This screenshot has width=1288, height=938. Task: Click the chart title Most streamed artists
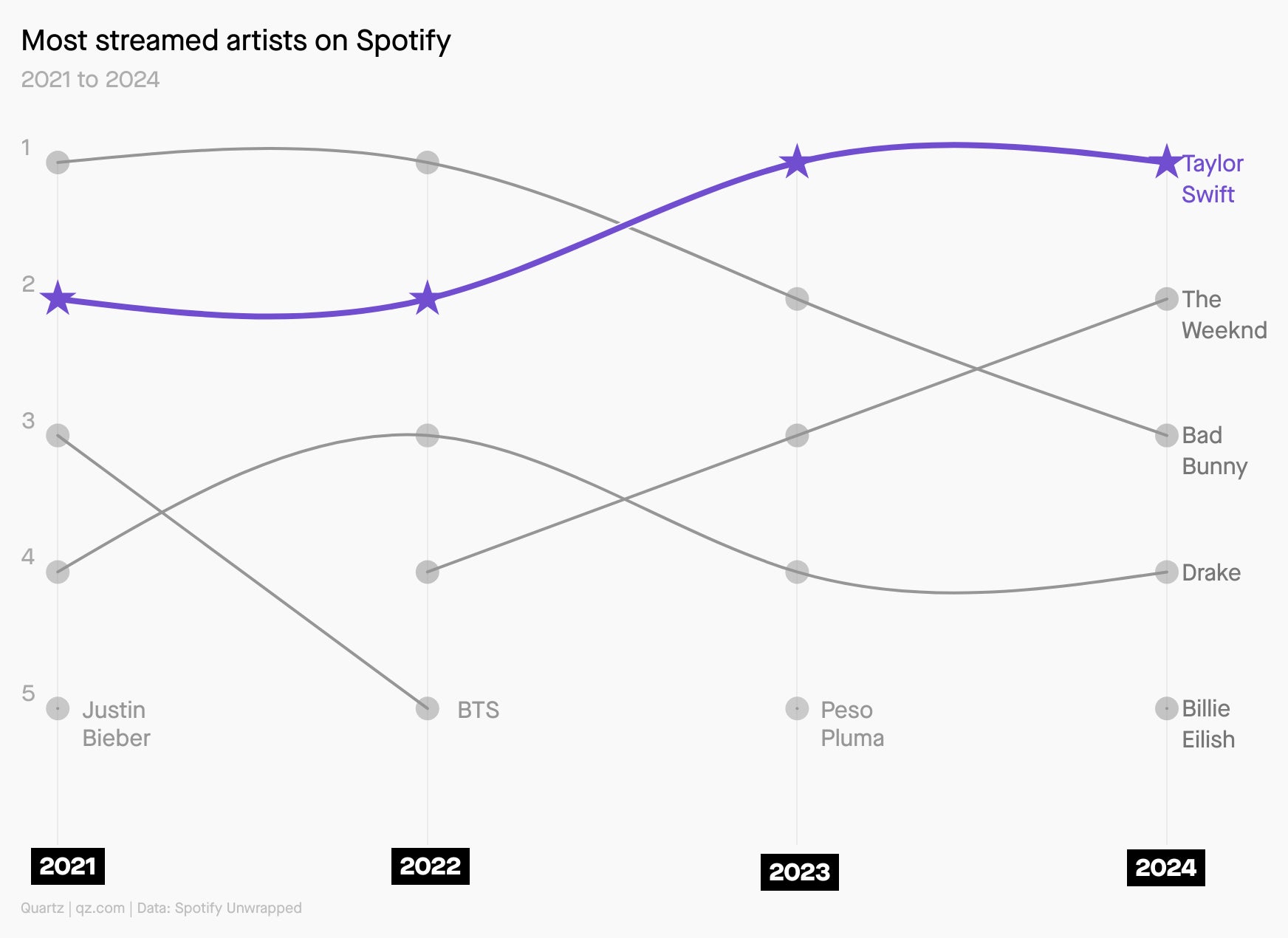(x=236, y=41)
